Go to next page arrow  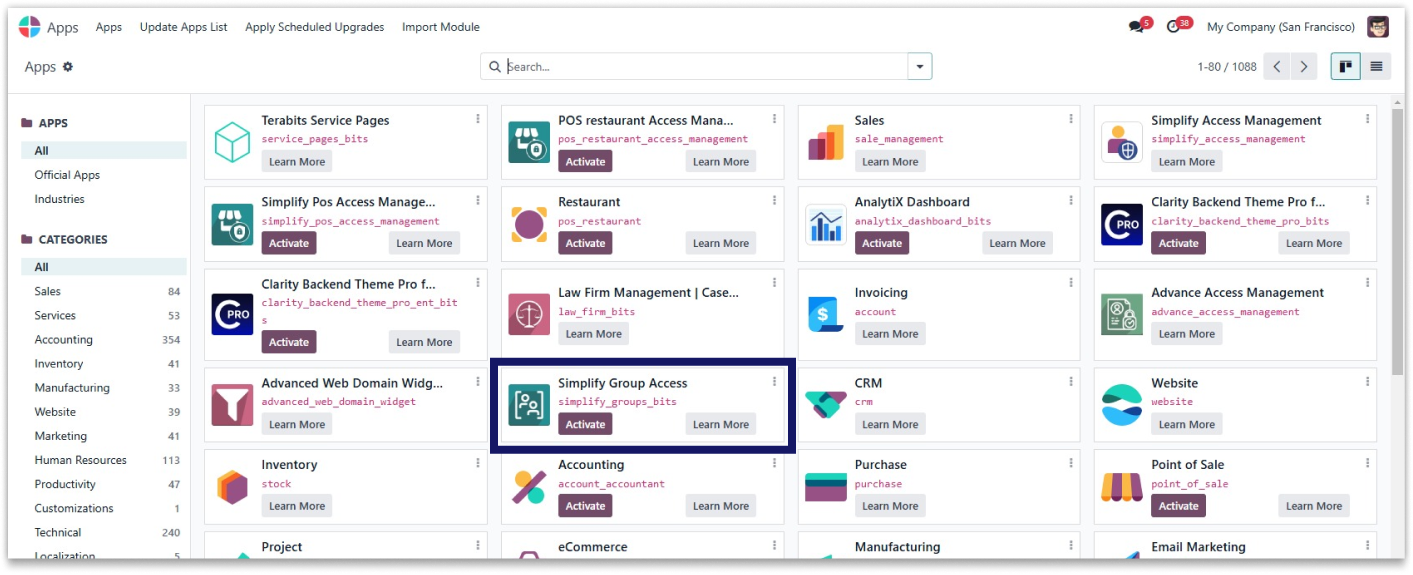pyautogui.click(x=1303, y=67)
